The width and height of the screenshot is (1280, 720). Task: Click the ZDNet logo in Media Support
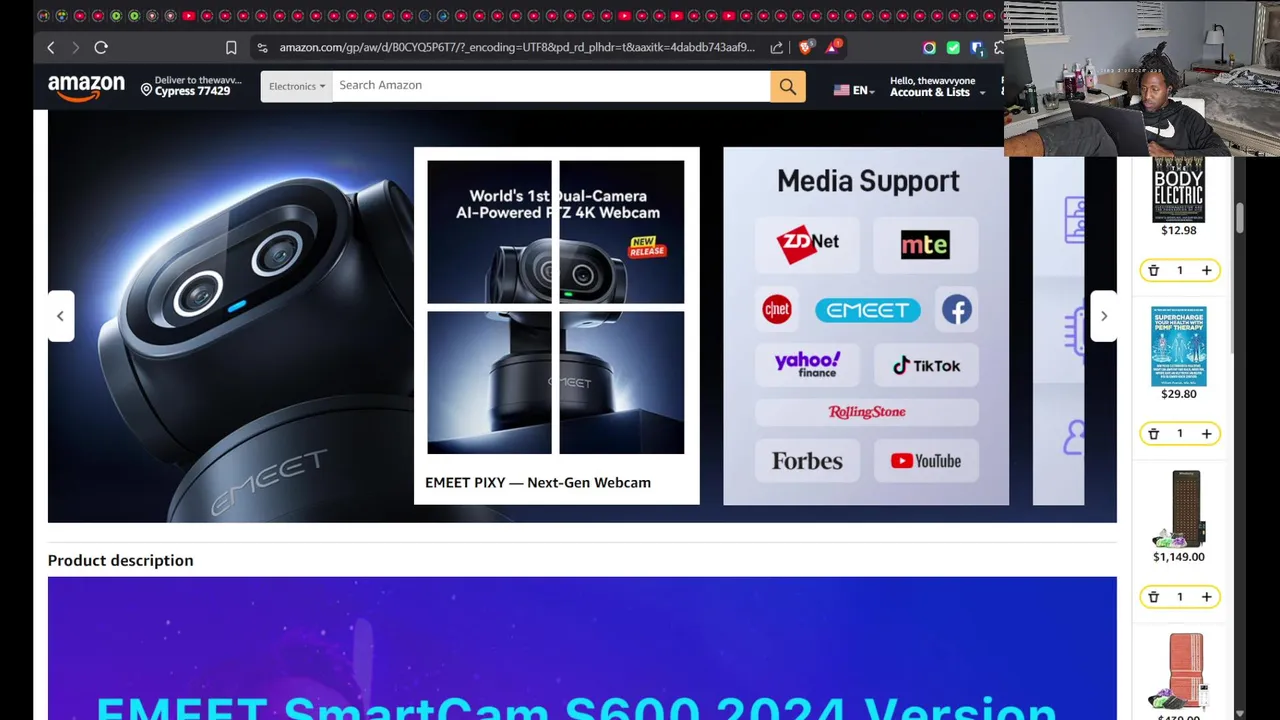pyautogui.click(x=807, y=244)
